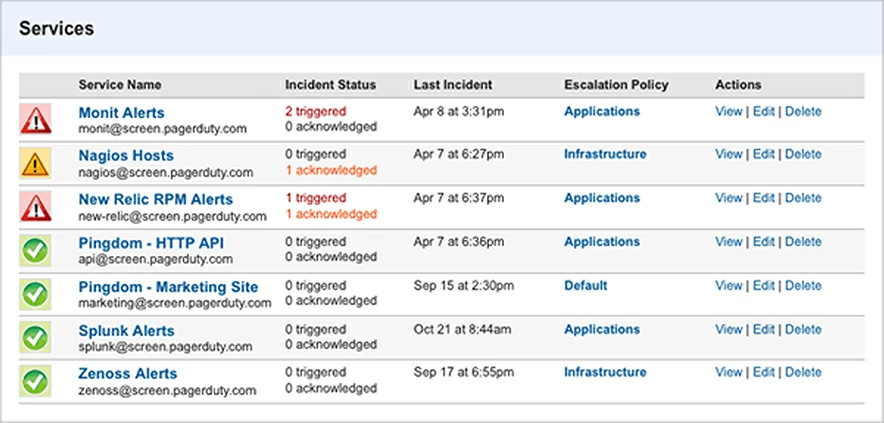Click "1 triggered" status for New Relic RPM

tap(316, 199)
